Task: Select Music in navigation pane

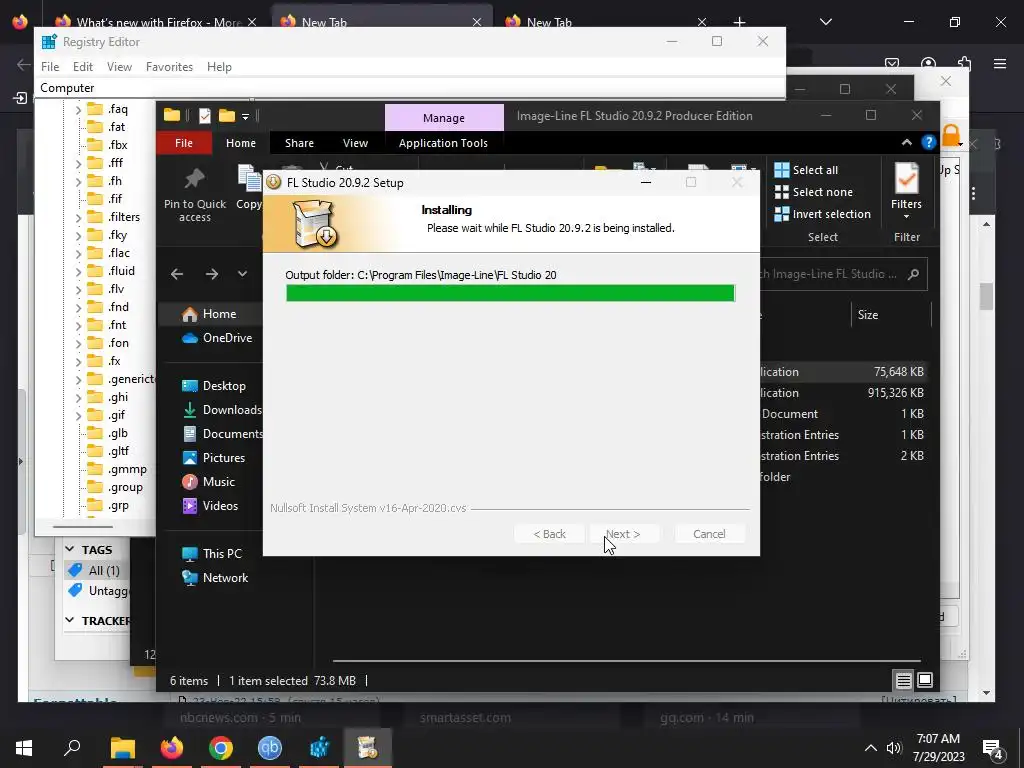Action: pos(208,482)
